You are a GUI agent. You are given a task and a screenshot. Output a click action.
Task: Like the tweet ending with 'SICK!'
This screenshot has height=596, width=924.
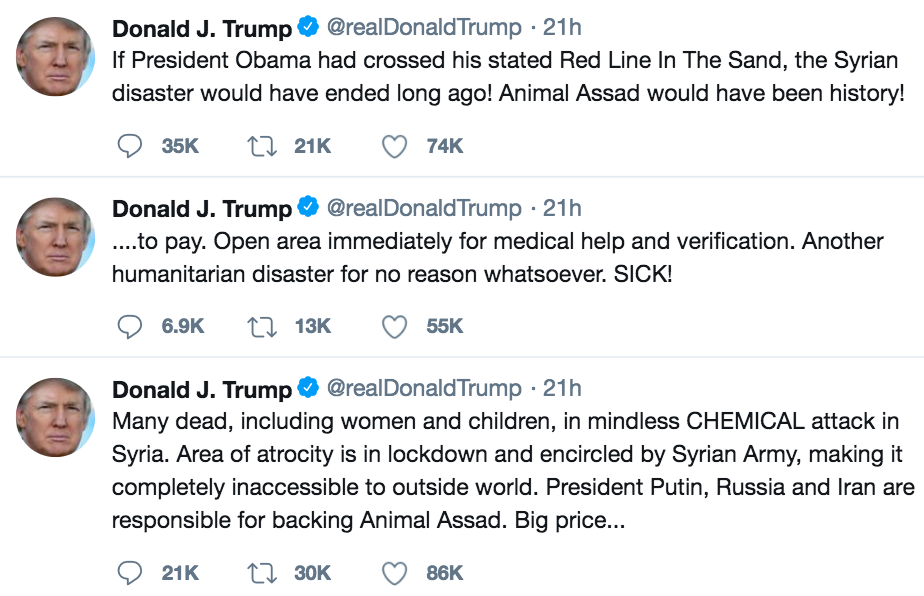pos(395,326)
